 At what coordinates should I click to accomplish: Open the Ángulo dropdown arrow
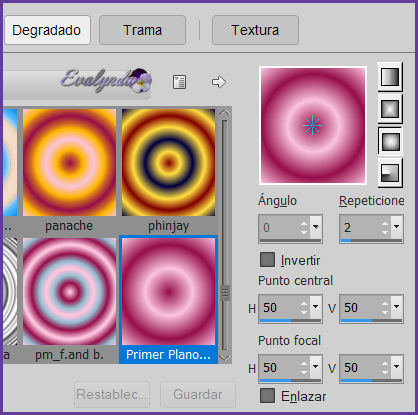[316, 227]
